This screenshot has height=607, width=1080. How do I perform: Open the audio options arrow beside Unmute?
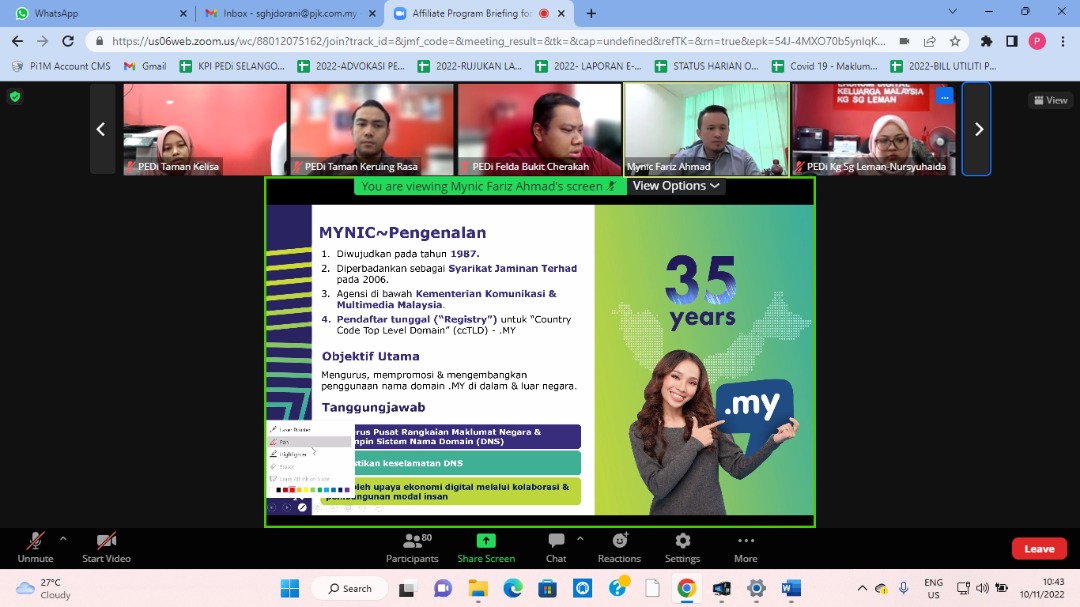pos(63,539)
